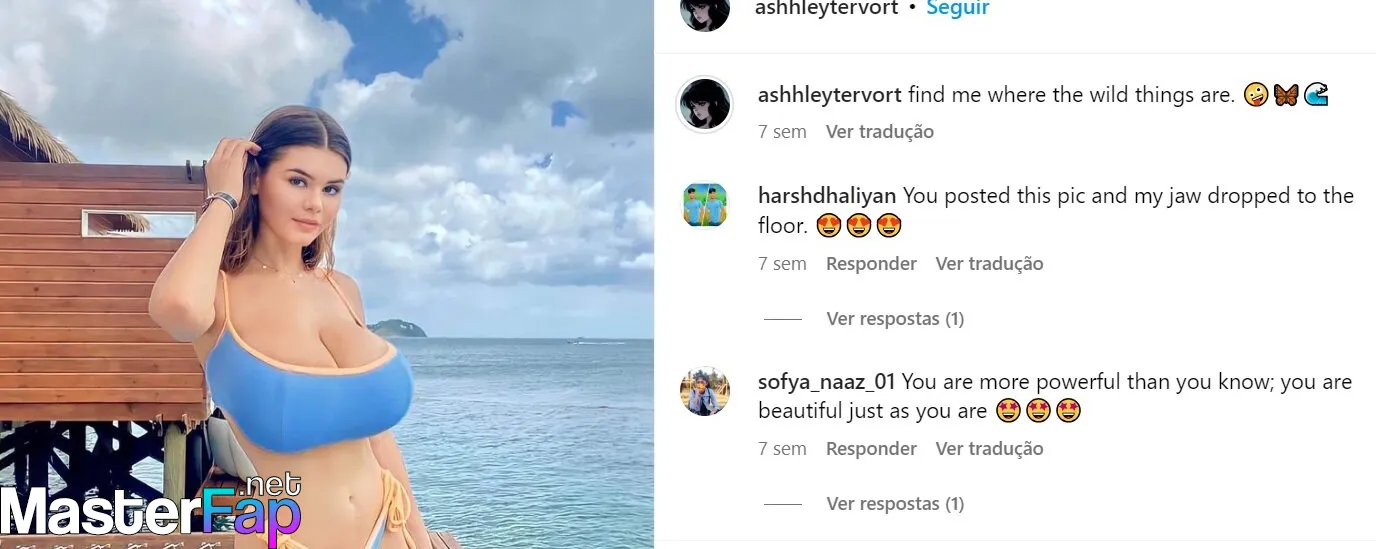The image size is (1376, 549).
Task: Translate harshdhaliyan's comment with Ver tradução
Action: tap(989, 264)
